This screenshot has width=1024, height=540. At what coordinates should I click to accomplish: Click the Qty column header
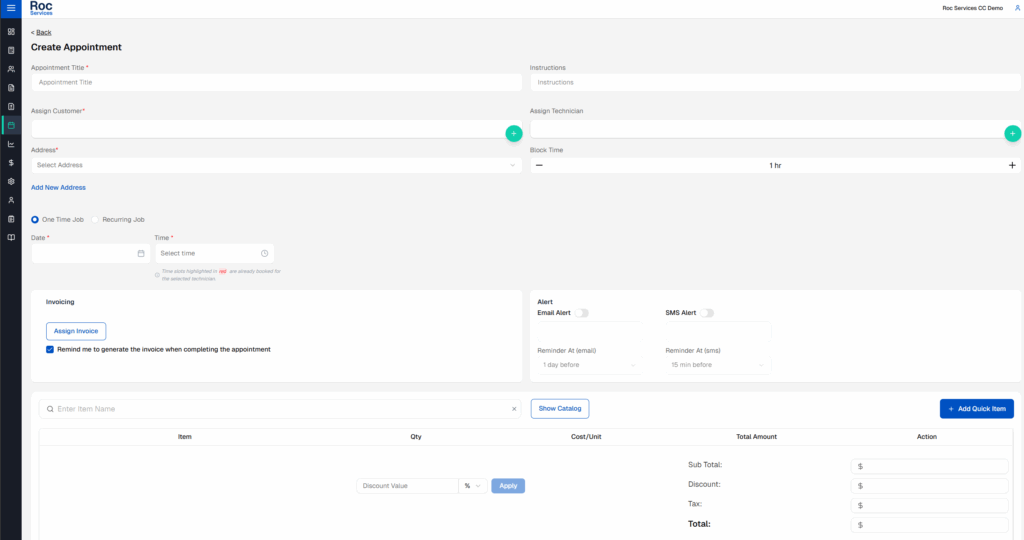(x=416, y=437)
